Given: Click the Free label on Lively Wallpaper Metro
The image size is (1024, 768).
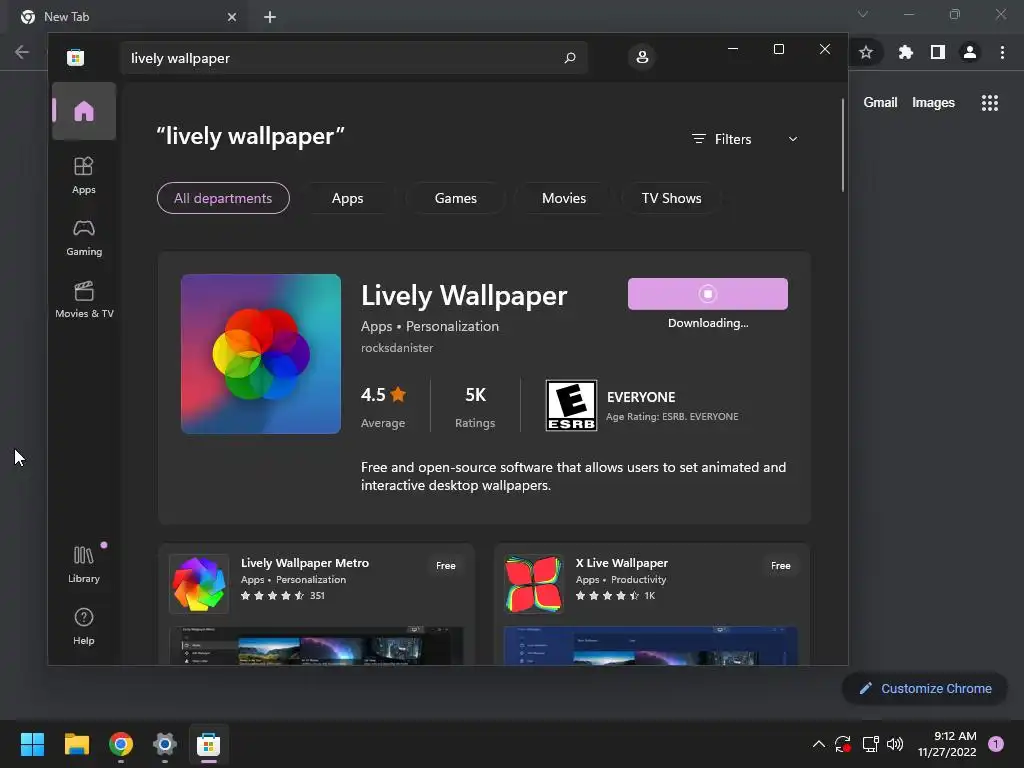Looking at the screenshot, I should 446,566.
